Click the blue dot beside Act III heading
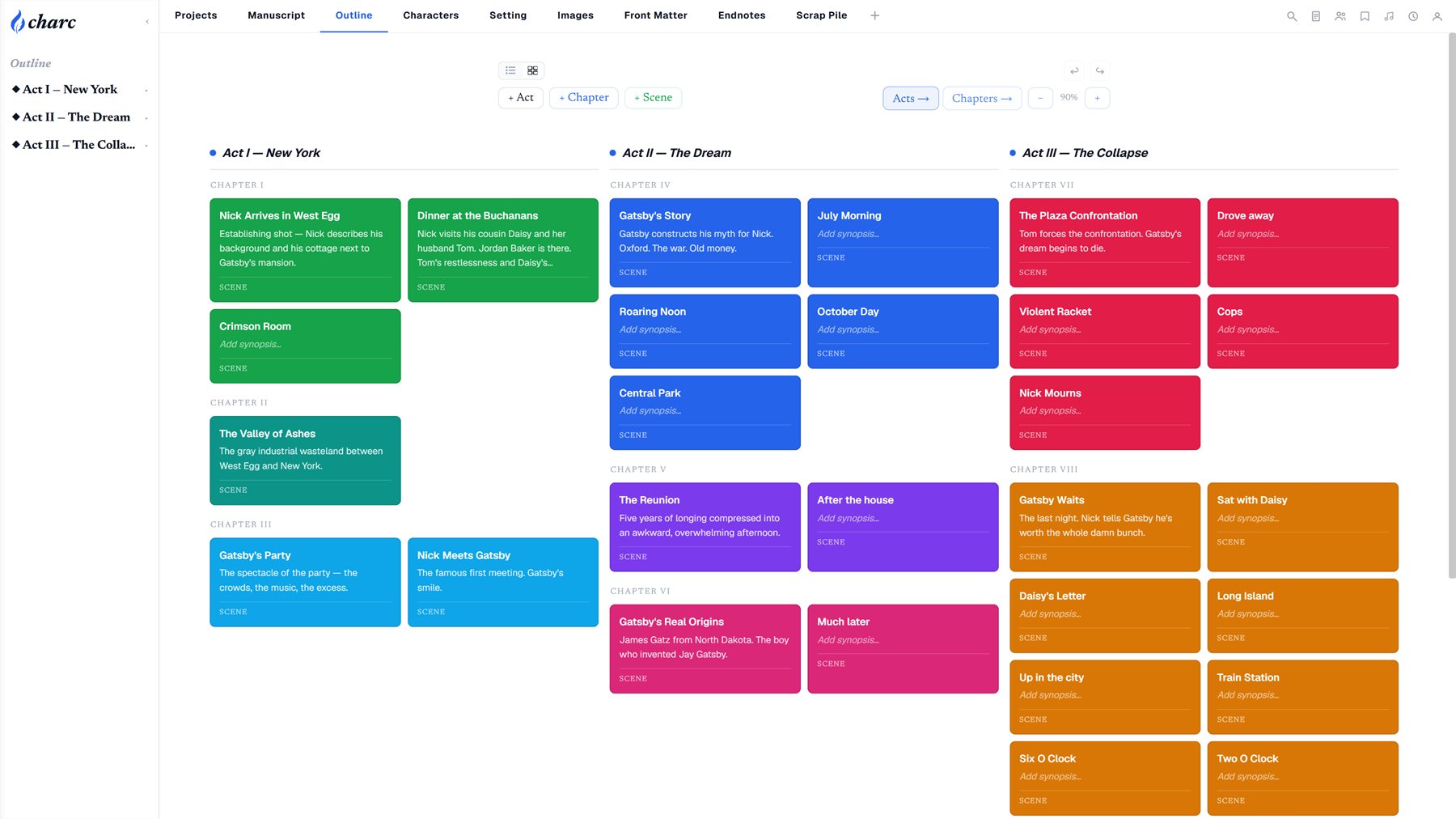 tap(1013, 153)
